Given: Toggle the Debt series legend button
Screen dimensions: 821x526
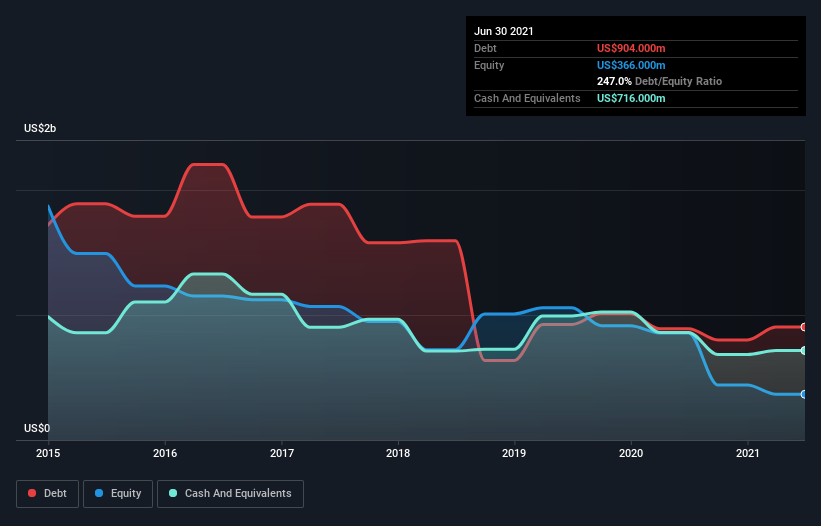Looking at the screenshot, I should [x=48, y=494].
